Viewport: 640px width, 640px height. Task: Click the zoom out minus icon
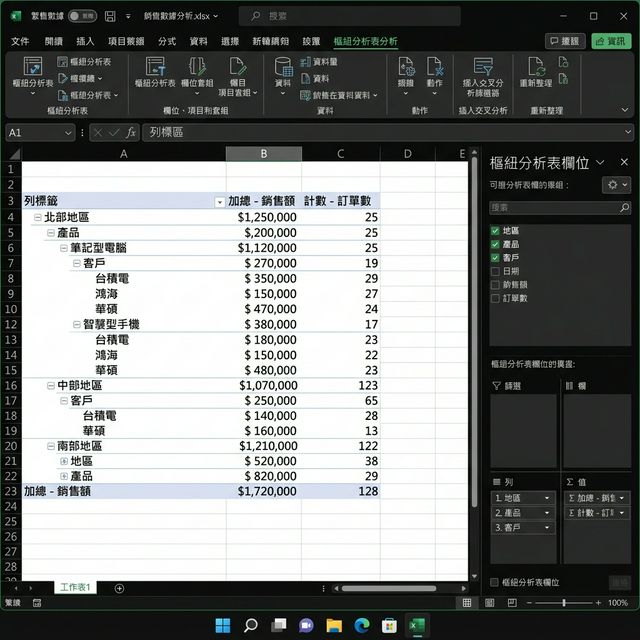529,603
